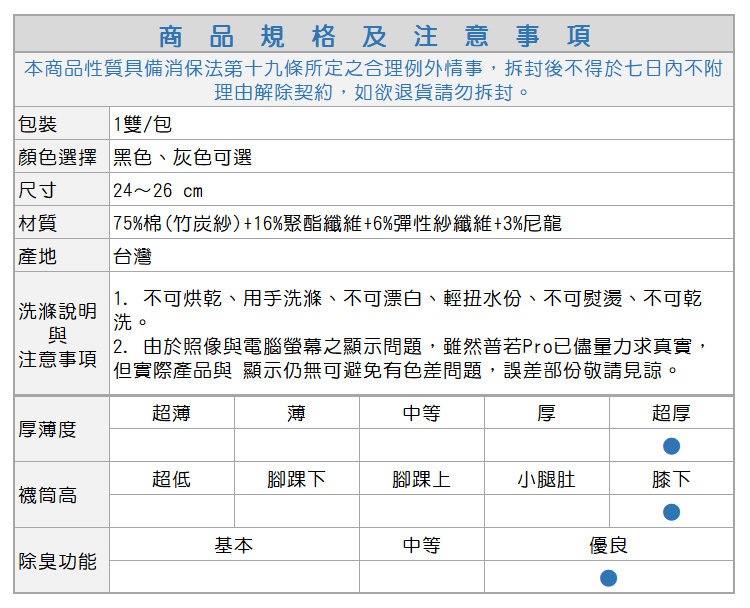The image size is (750, 608).
Task: Click the 小腿肚 sock height header
Action: (546, 479)
